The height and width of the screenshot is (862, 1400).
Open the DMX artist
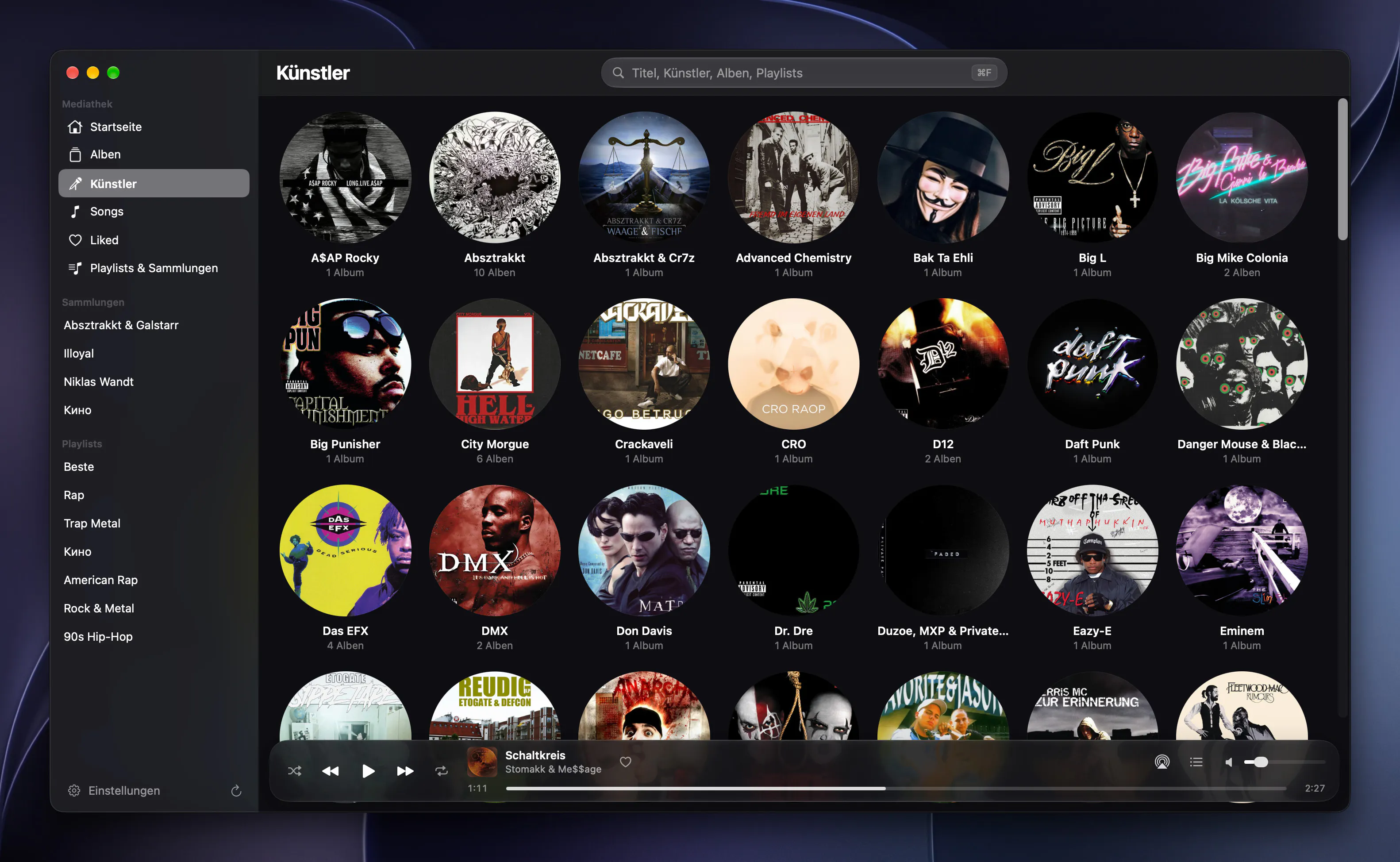click(x=494, y=550)
